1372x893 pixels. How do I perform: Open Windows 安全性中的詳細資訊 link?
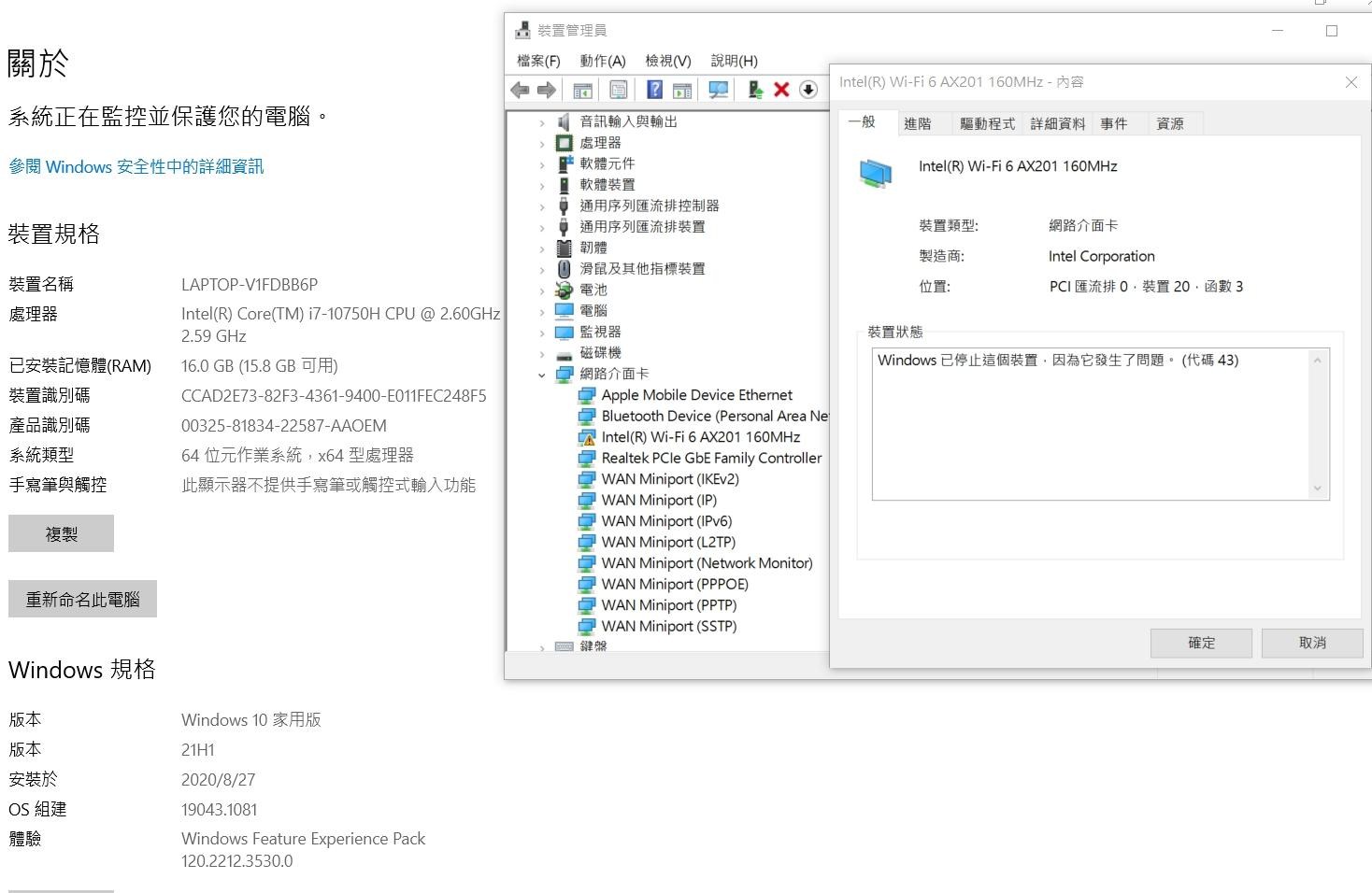pyautogui.click(x=136, y=166)
